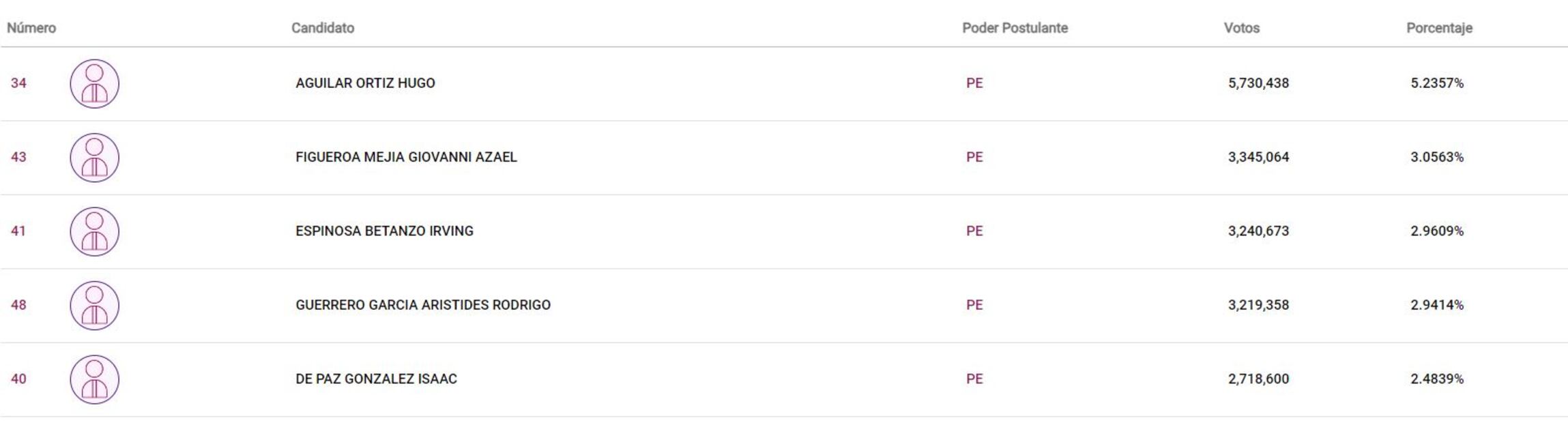Click avatar icon for Espinosa Betanzo Irving

[x=94, y=231]
